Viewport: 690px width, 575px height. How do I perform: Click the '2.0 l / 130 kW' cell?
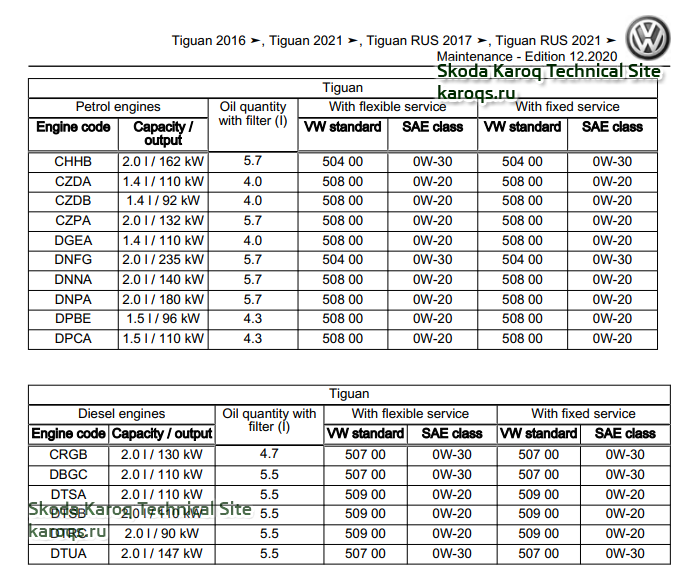pos(161,454)
